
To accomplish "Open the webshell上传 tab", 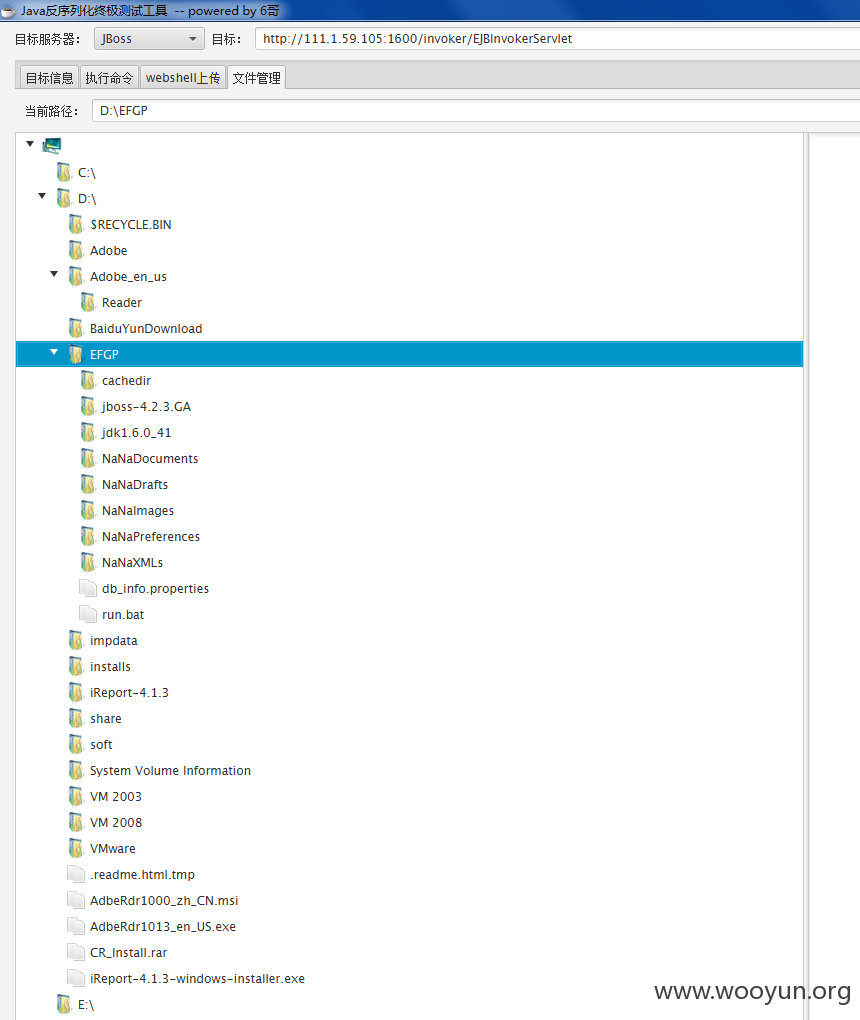I will click(183, 78).
